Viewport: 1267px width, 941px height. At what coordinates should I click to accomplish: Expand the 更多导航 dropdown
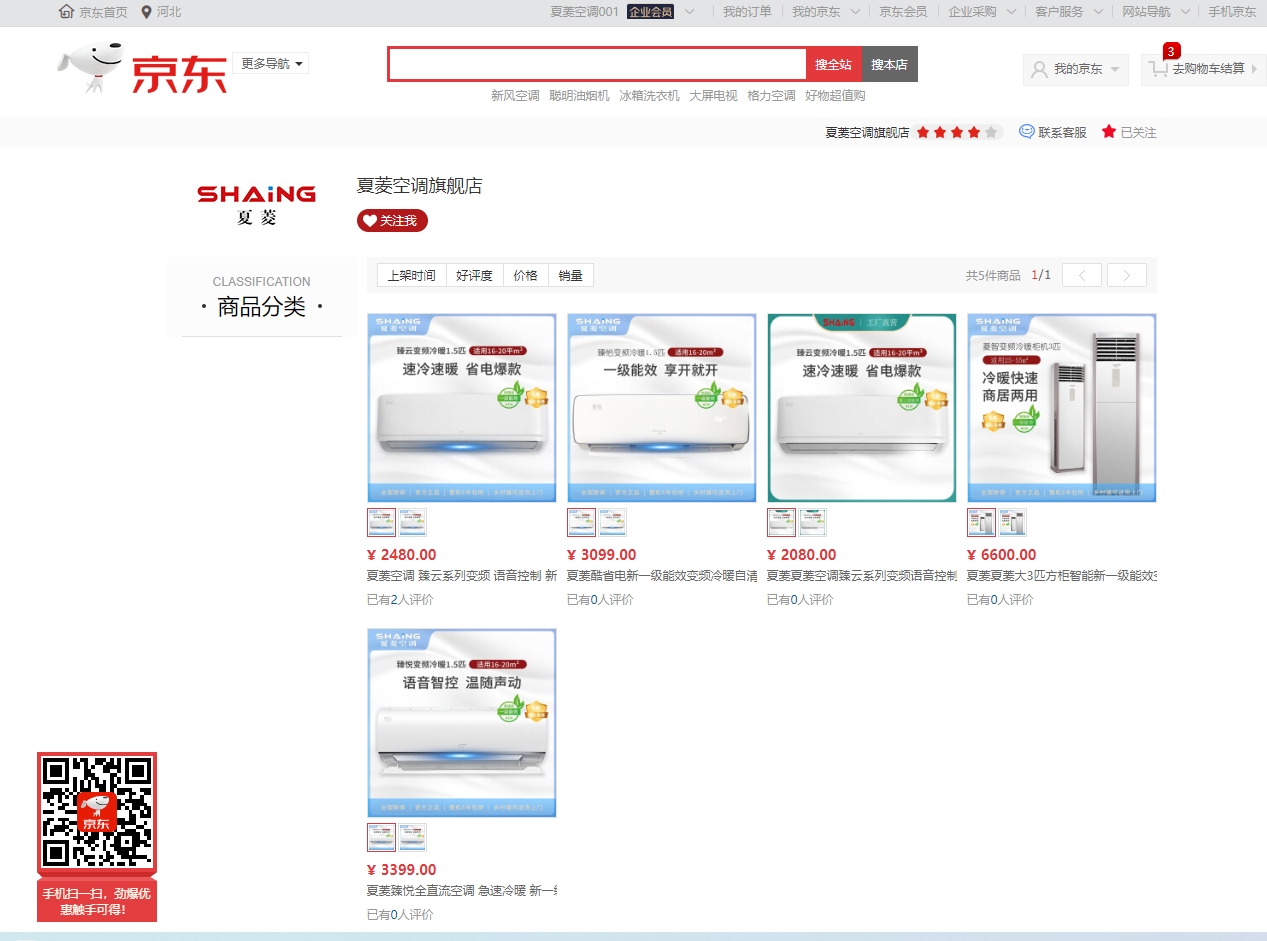(x=271, y=63)
